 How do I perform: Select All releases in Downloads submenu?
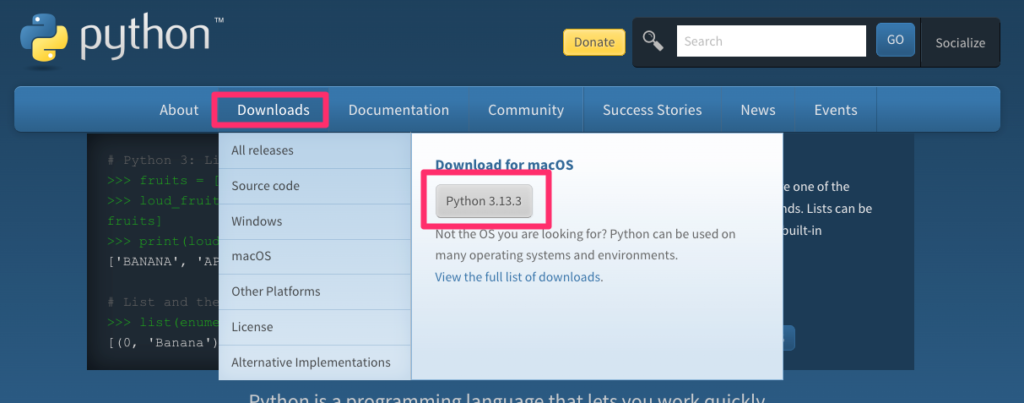(315, 150)
